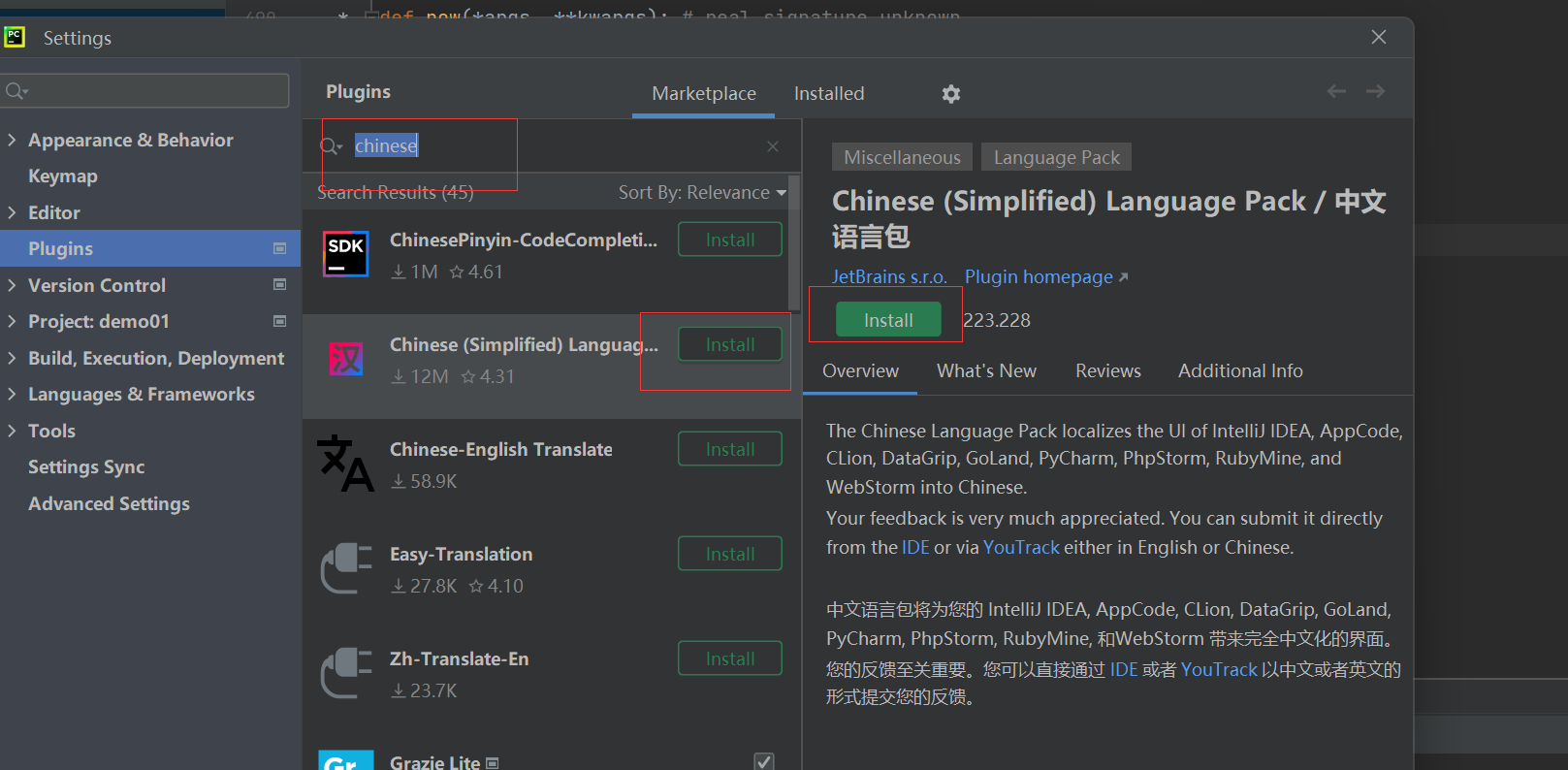Select the Chinese-English Translate plugin icon
Image resolution: width=1568 pixels, height=770 pixels.
(346, 464)
